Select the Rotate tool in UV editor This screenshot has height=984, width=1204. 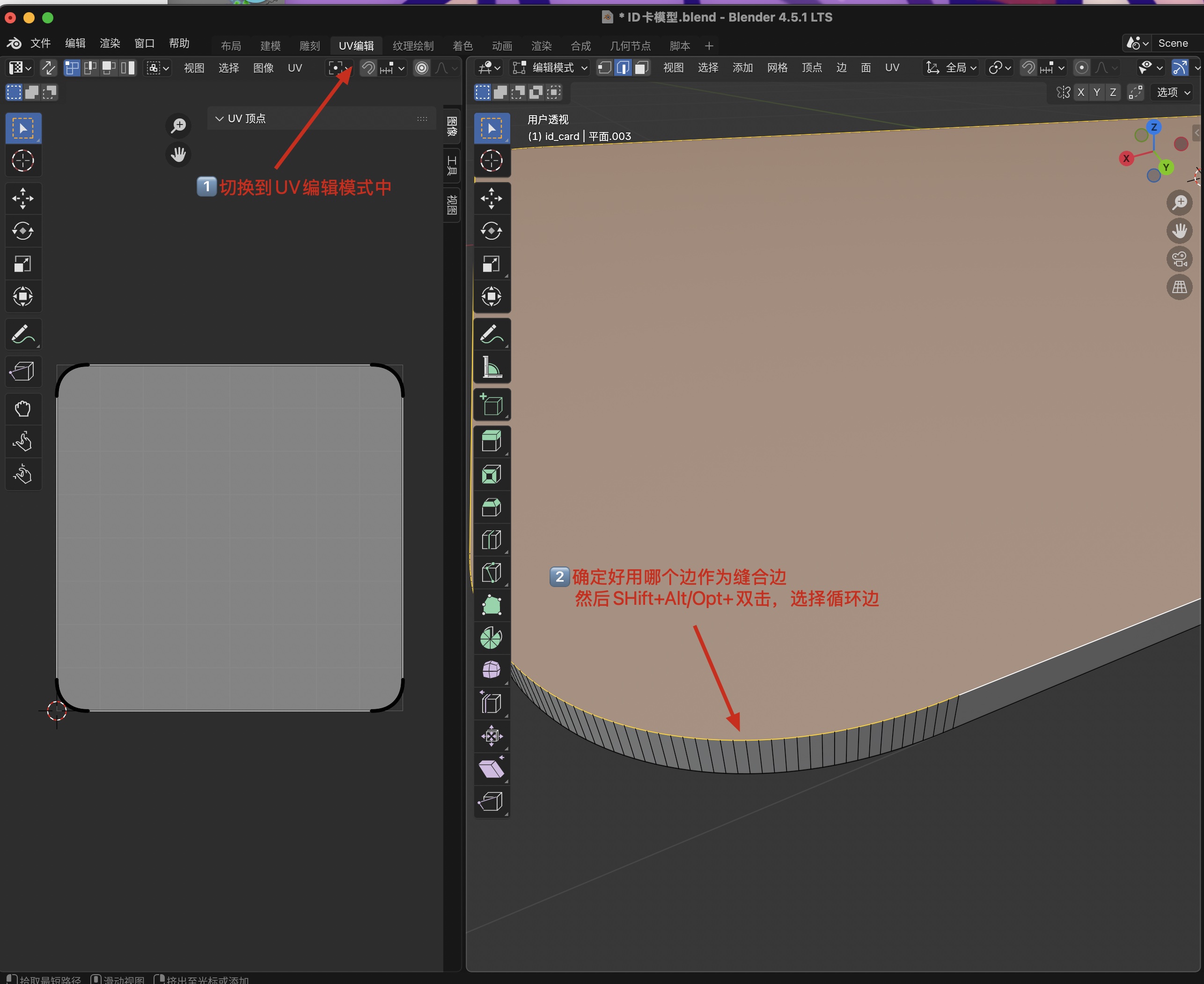coord(22,231)
